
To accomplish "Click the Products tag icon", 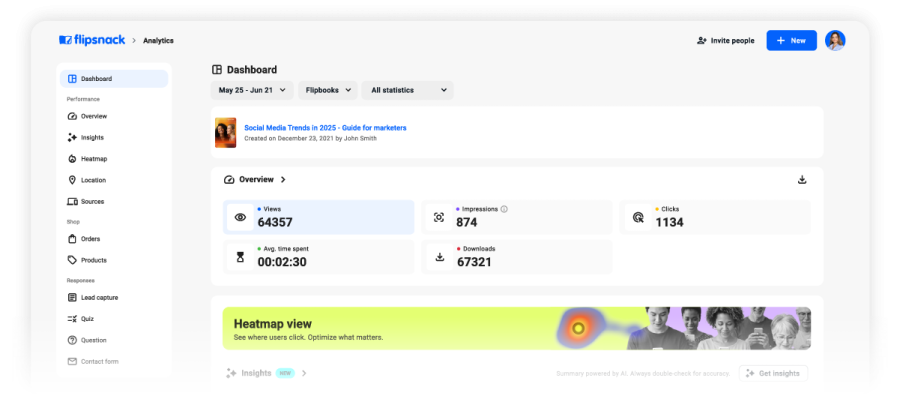I will click(x=72, y=260).
